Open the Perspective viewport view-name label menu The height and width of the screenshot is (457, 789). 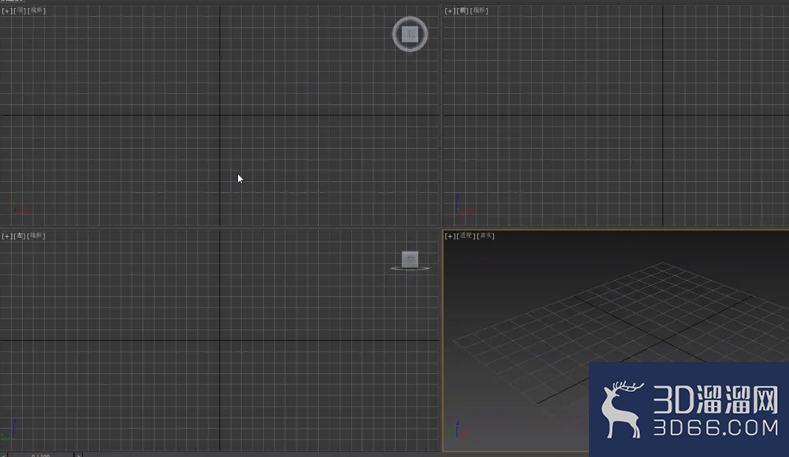coord(466,236)
